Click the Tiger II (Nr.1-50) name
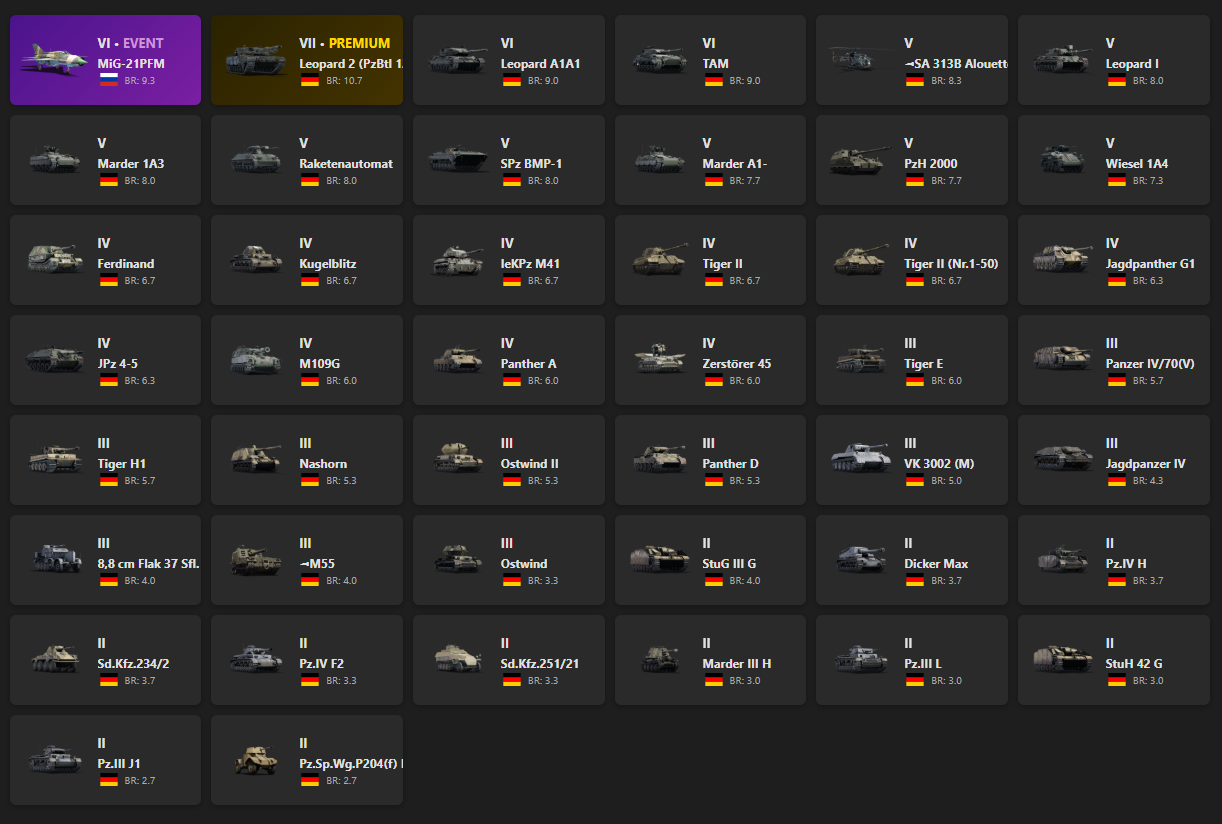 click(x=951, y=264)
